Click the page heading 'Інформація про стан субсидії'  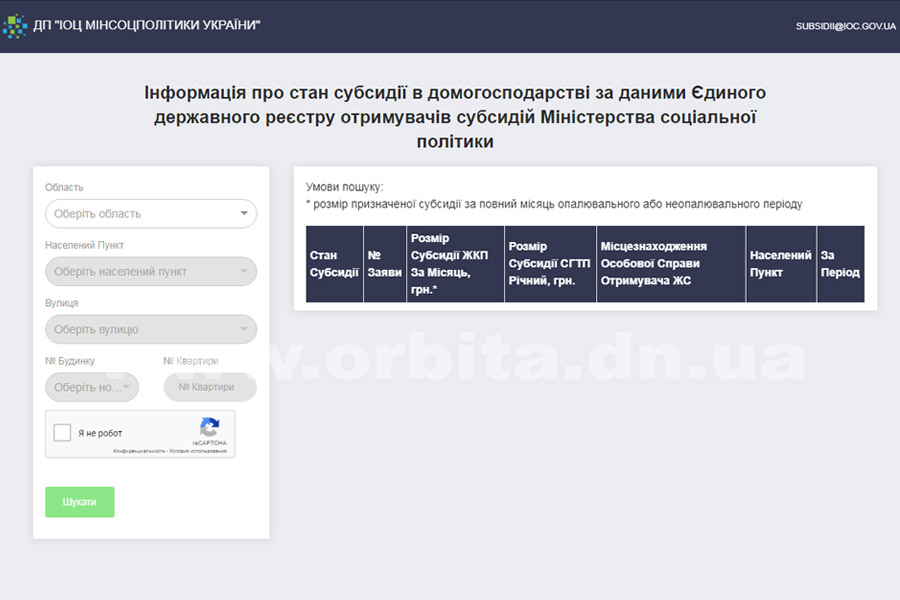[455, 117]
